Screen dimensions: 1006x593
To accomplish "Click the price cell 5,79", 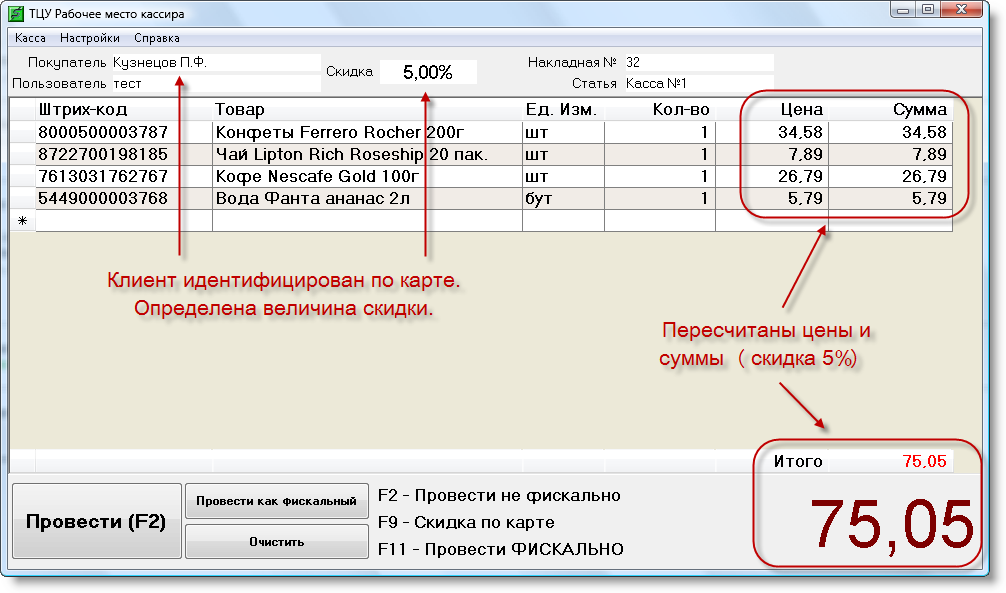I will (772, 198).
